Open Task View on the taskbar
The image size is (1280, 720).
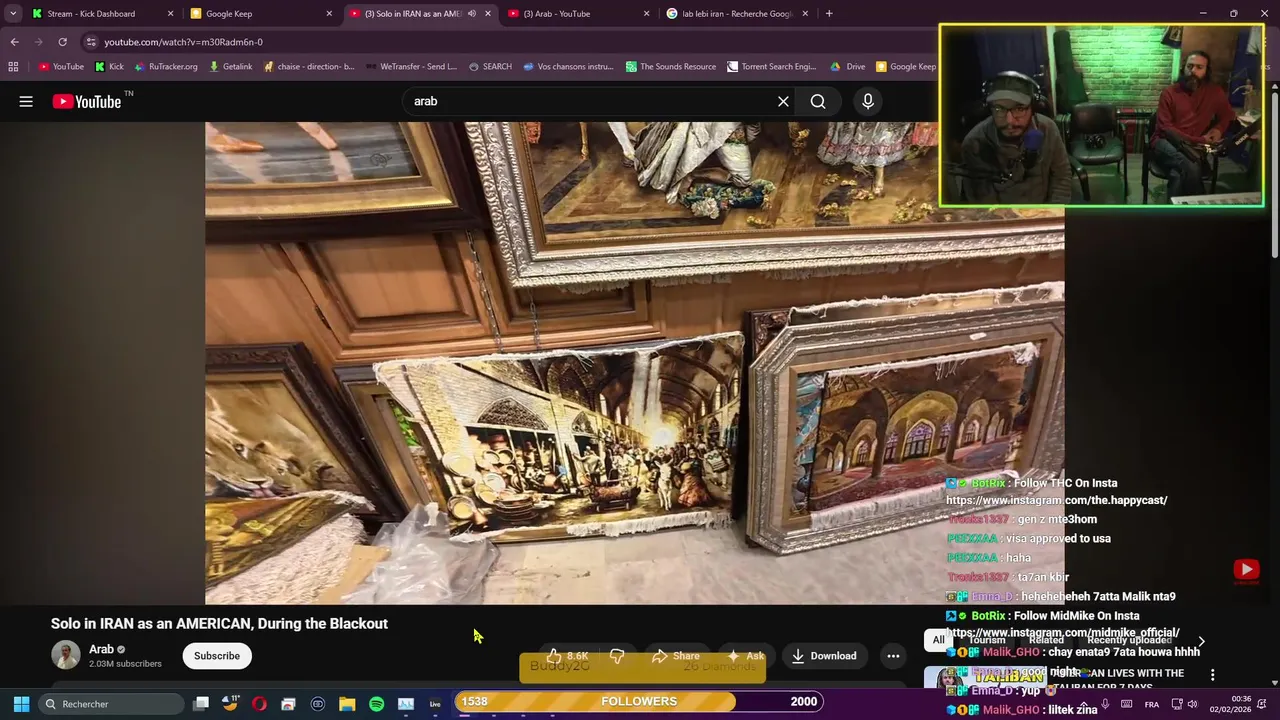(x=201, y=704)
